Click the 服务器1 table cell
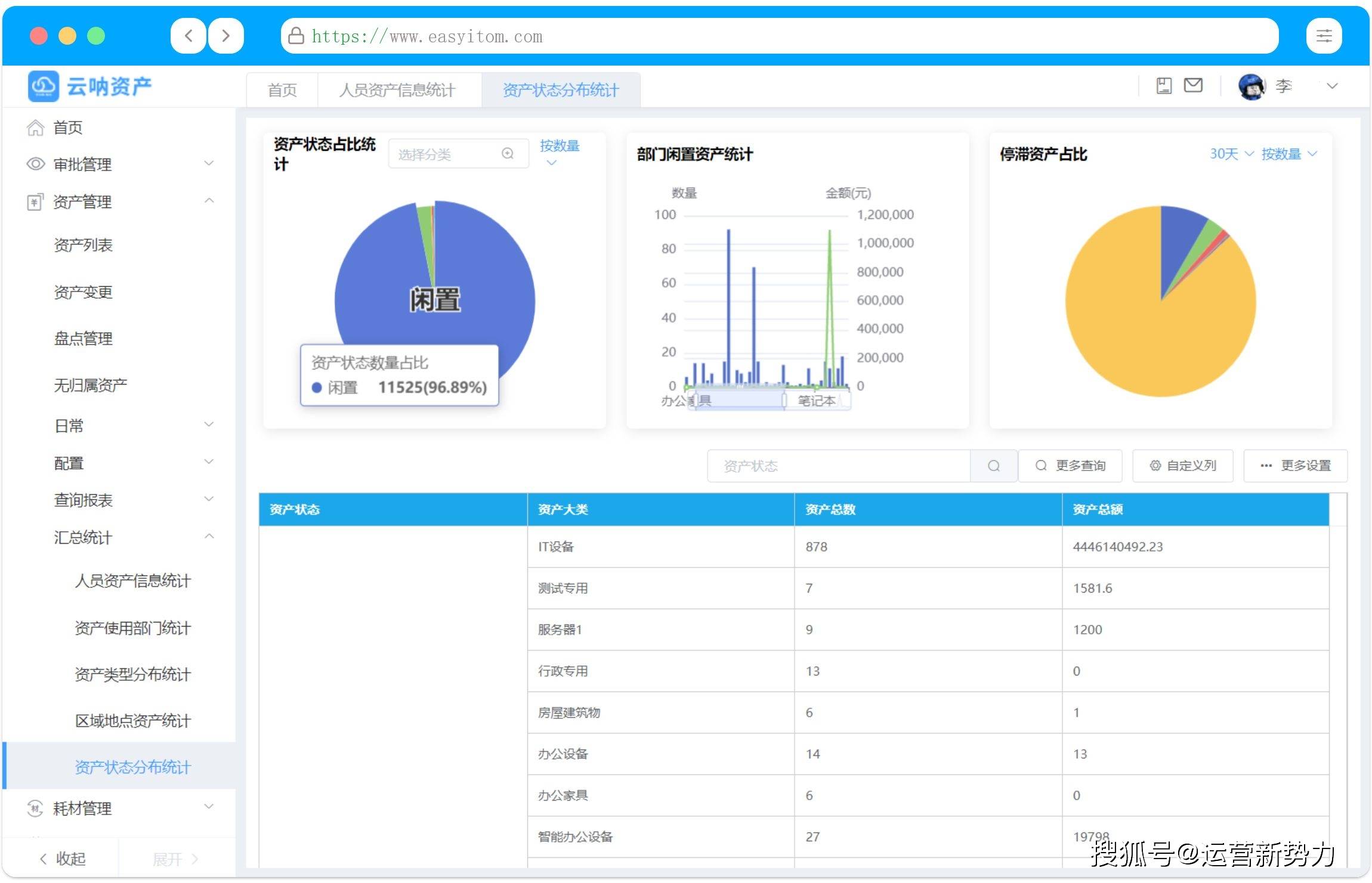1372x883 pixels. pos(661,630)
